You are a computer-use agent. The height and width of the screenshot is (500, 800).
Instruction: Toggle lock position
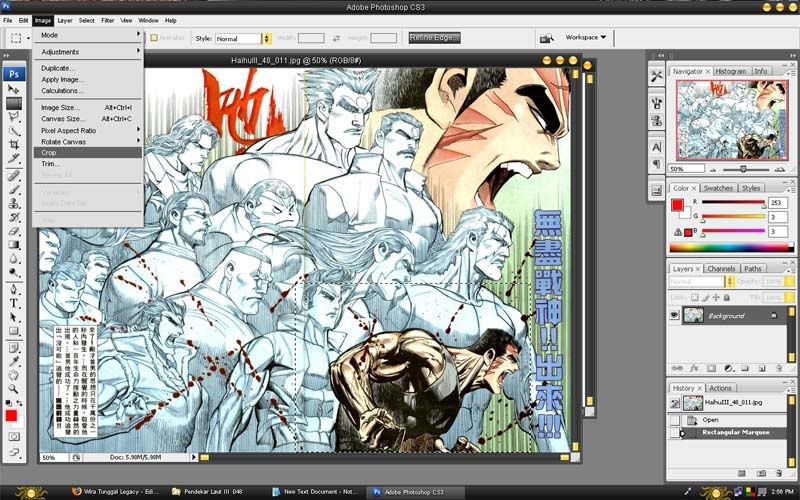click(x=716, y=297)
